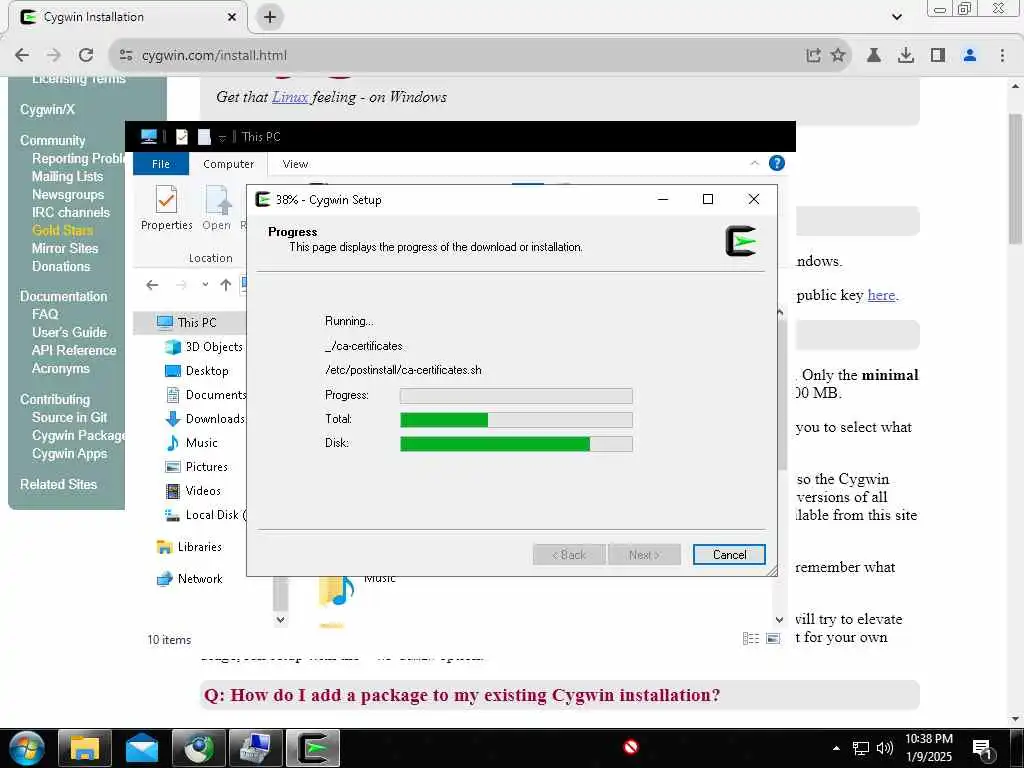Open Explorer help question mark icon
Image resolution: width=1024 pixels, height=768 pixels.
click(x=776, y=163)
